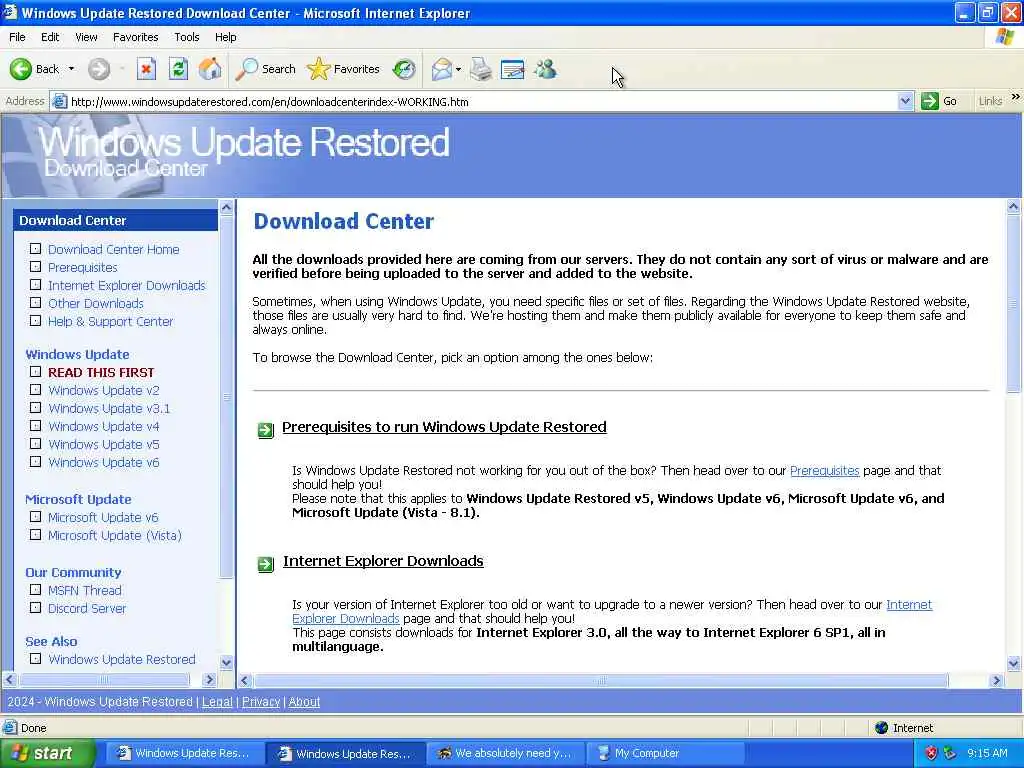Click green arrow icon beside Prerequisites heading
Screen dimensions: 1024x768
tap(265, 430)
